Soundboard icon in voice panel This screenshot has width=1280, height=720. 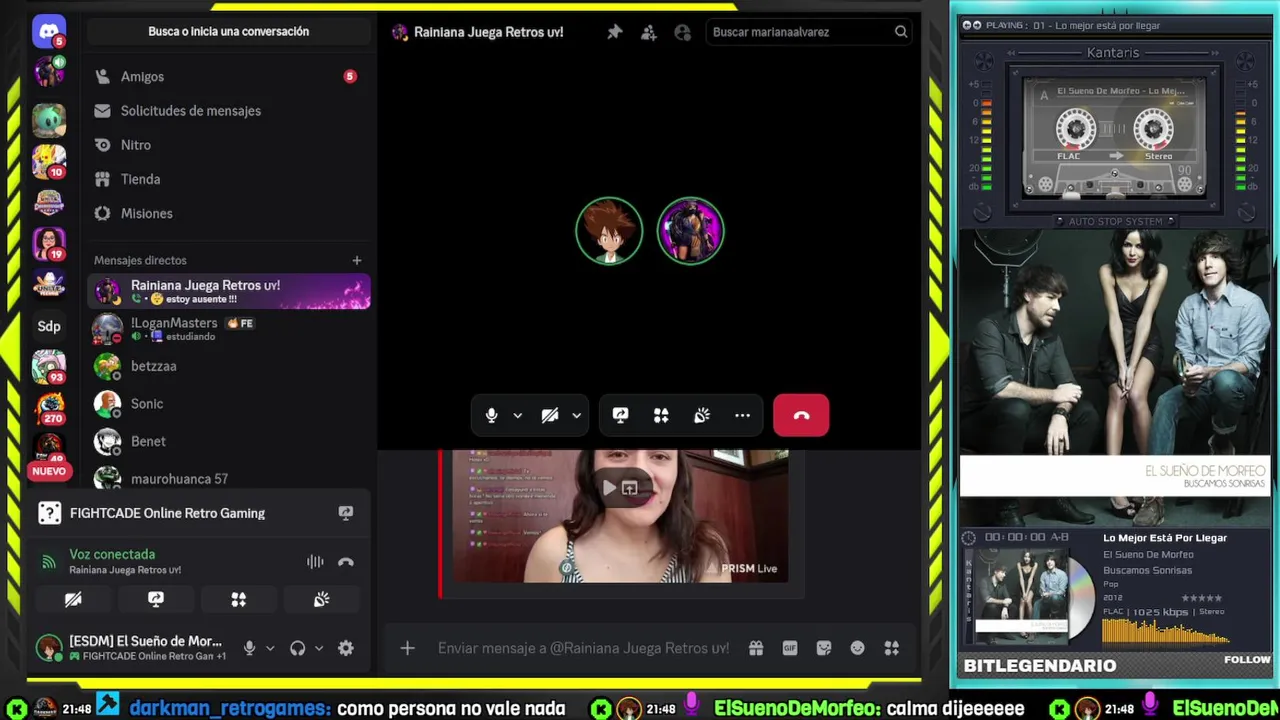[x=321, y=599]
